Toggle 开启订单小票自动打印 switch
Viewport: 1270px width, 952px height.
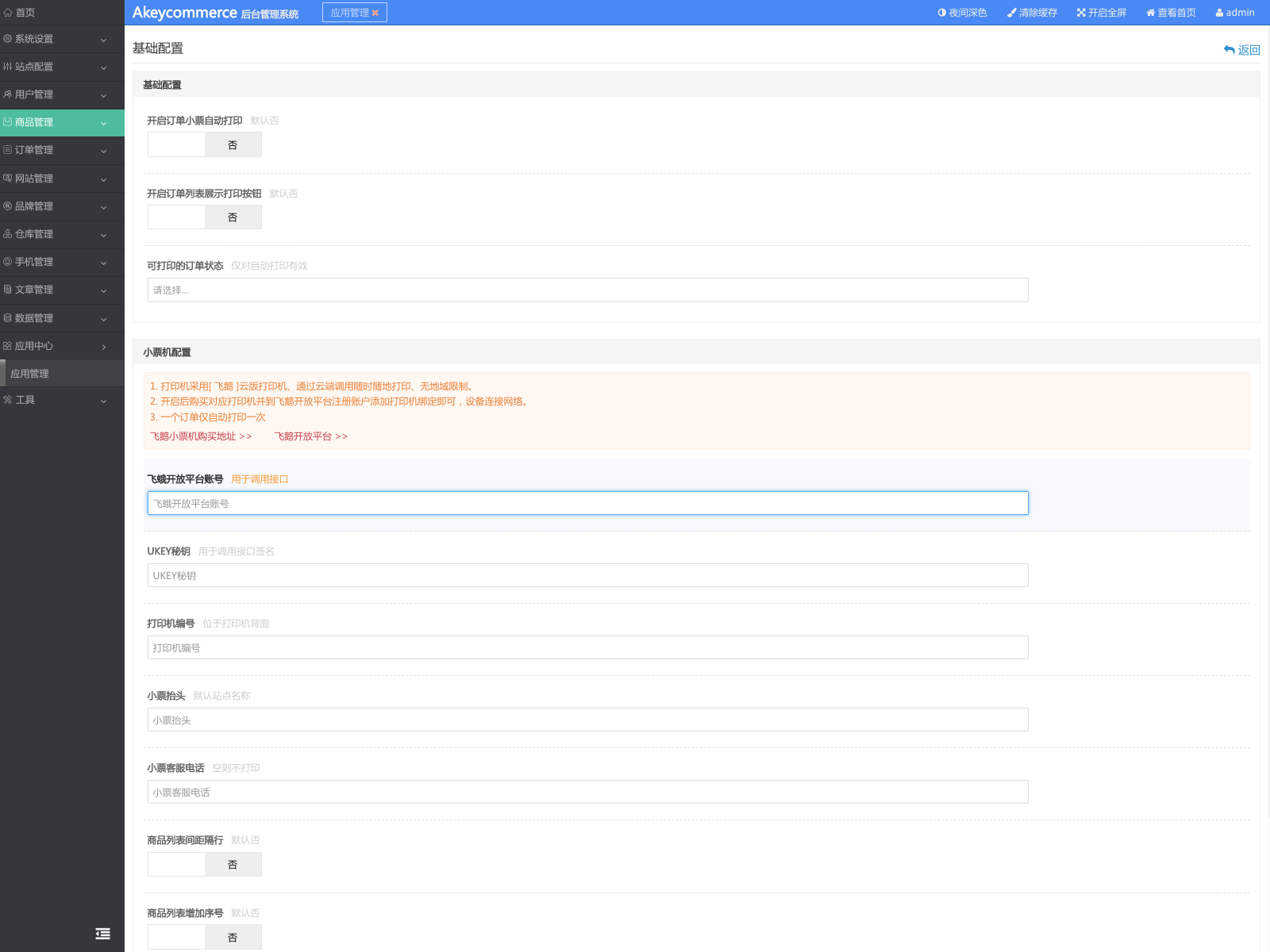[x=205, y=144]
